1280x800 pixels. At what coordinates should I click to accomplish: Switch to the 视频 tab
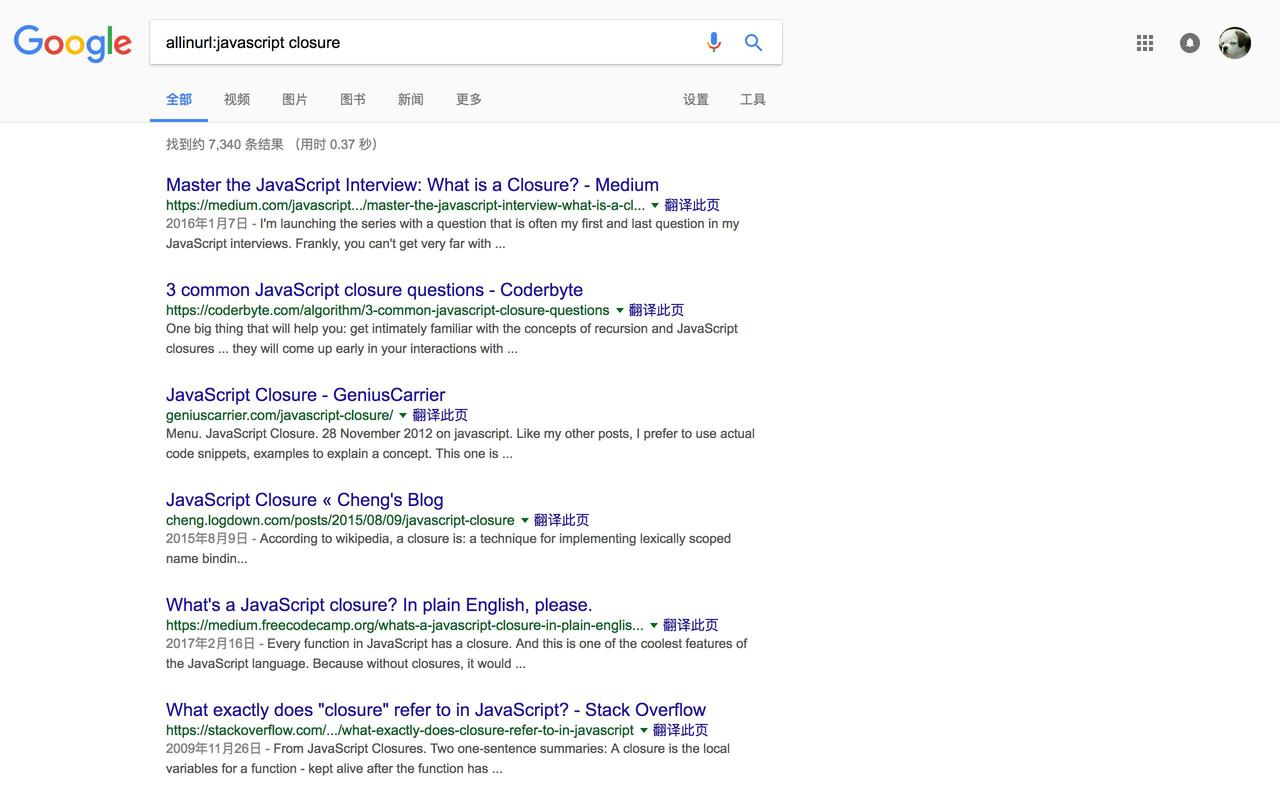point(237,99)
